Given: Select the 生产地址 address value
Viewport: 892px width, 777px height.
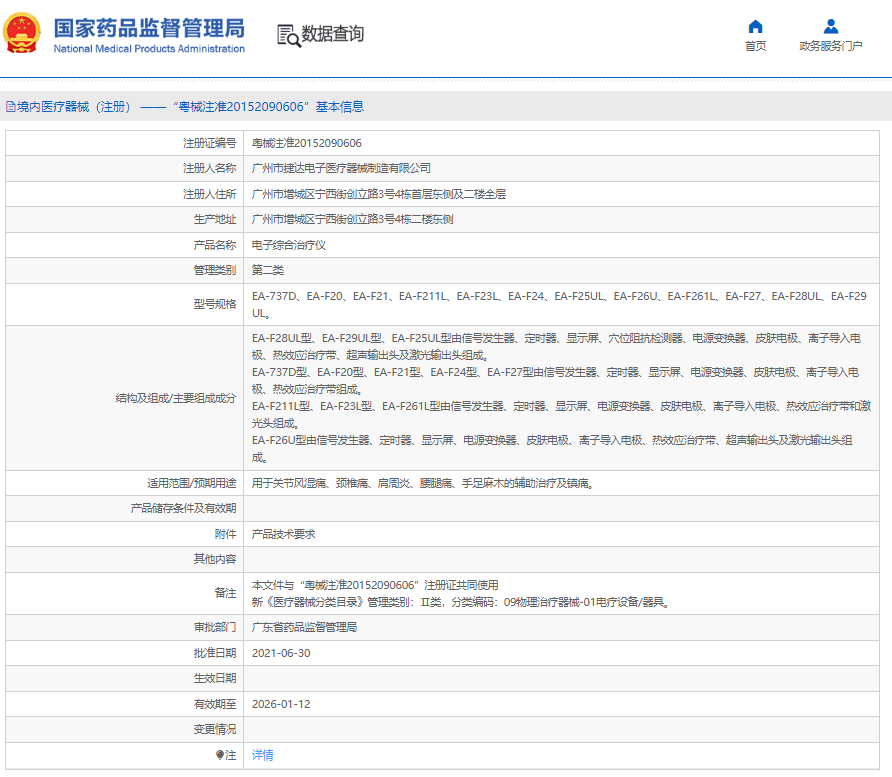Looking at the screenshot, I should pos(353,219).
